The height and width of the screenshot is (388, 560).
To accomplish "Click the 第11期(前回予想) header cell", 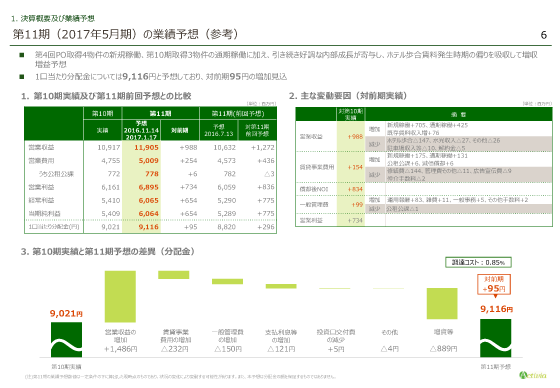I will (238, 113).
